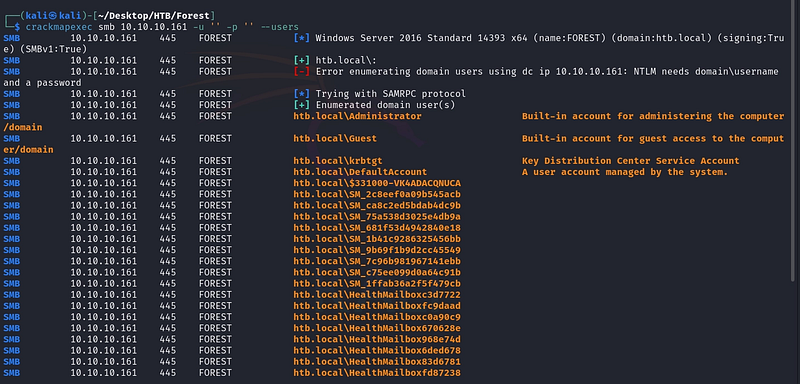Click 'Enumerated domain user(s)' message
This screenshot has height=384, width=800.
(385, 105)
